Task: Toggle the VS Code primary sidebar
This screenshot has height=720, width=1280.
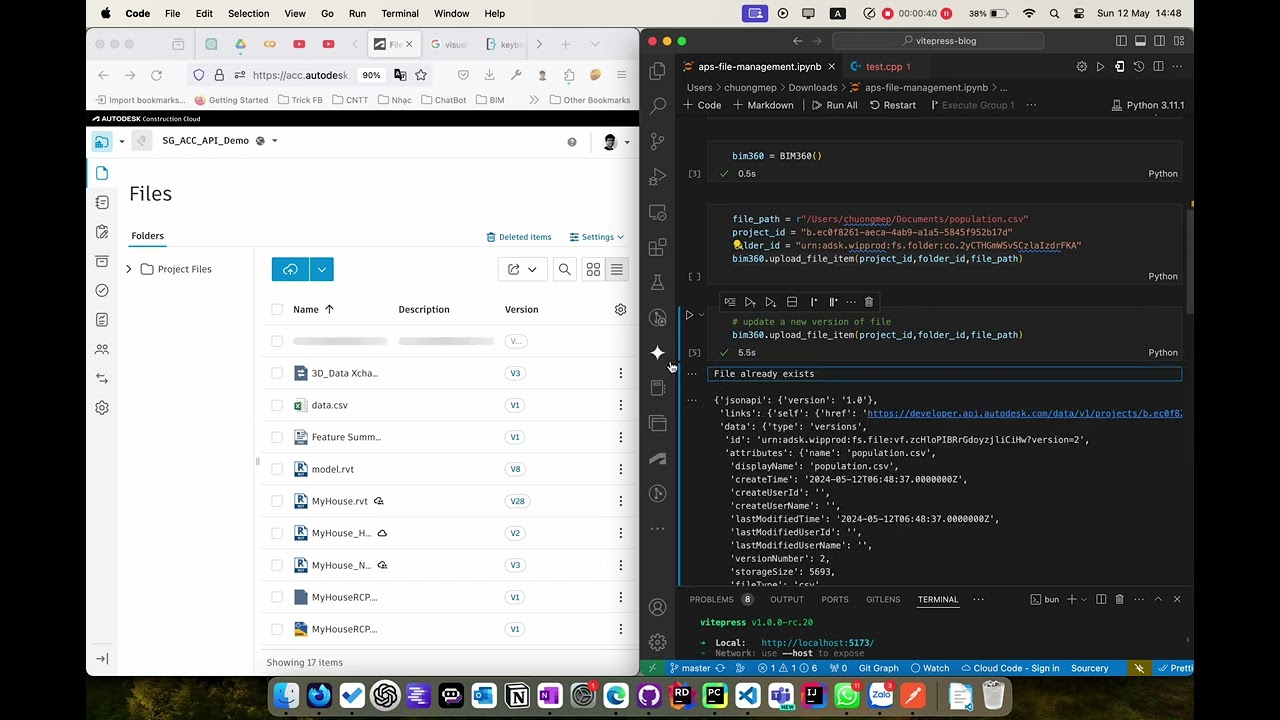Action: click(1121, 41)
